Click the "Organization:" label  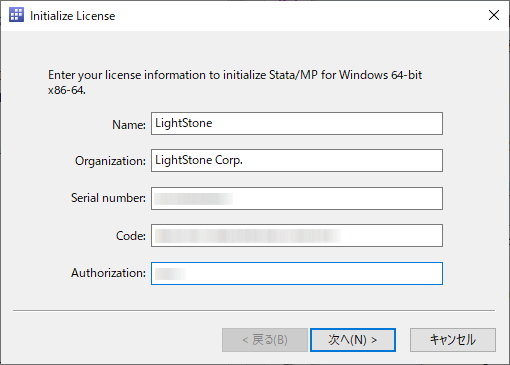point(110,161)
